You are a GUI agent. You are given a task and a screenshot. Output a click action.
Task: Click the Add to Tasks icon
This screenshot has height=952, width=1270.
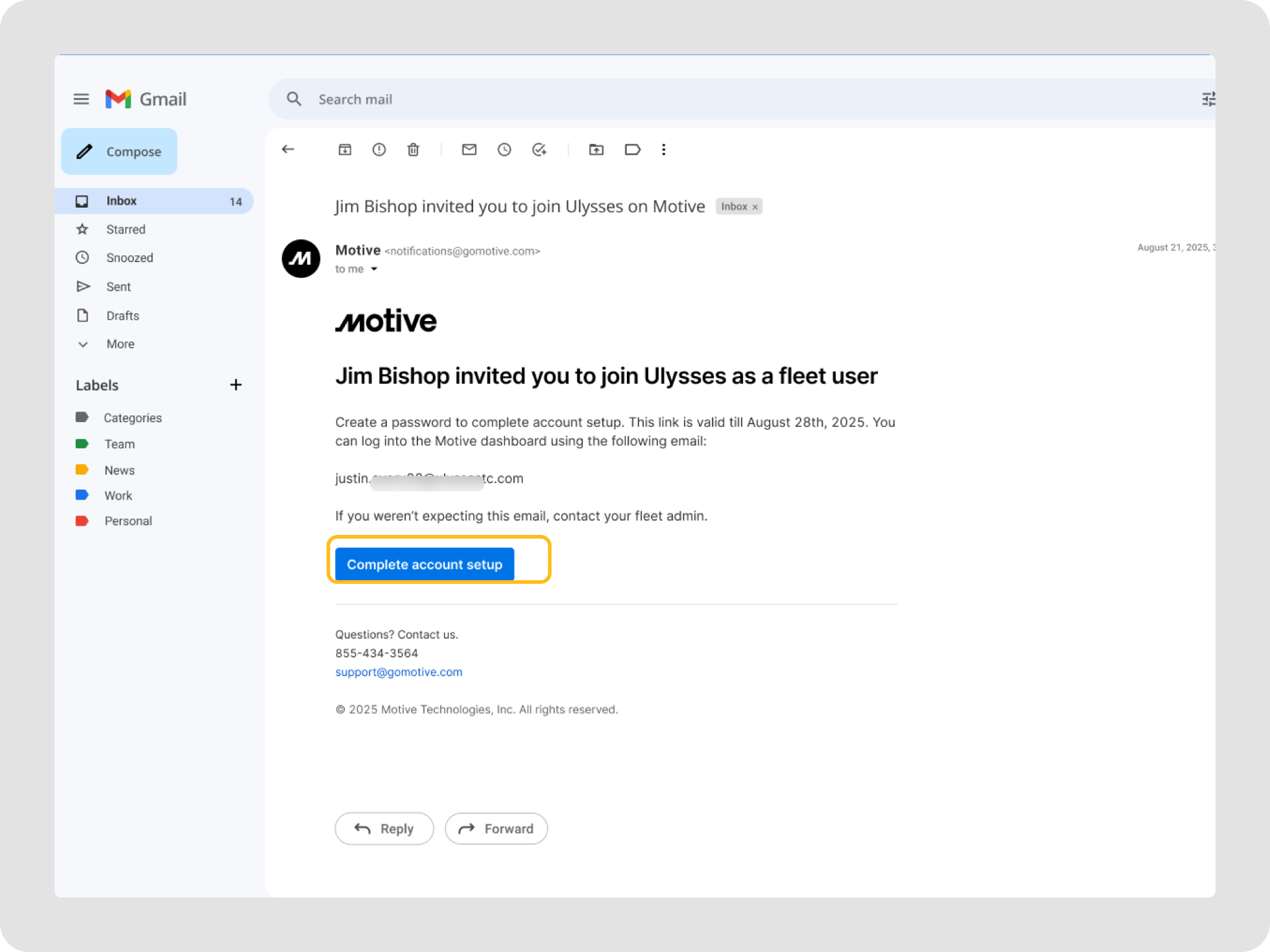[539, 149]
